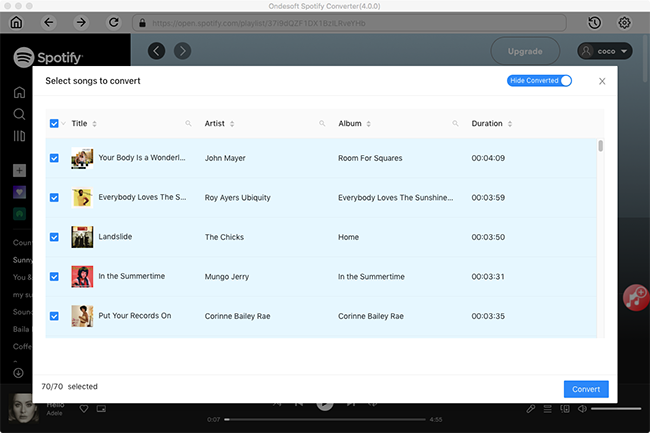Toggle the Hide Converted switch

pyautogui.click(x=539, y=80)
